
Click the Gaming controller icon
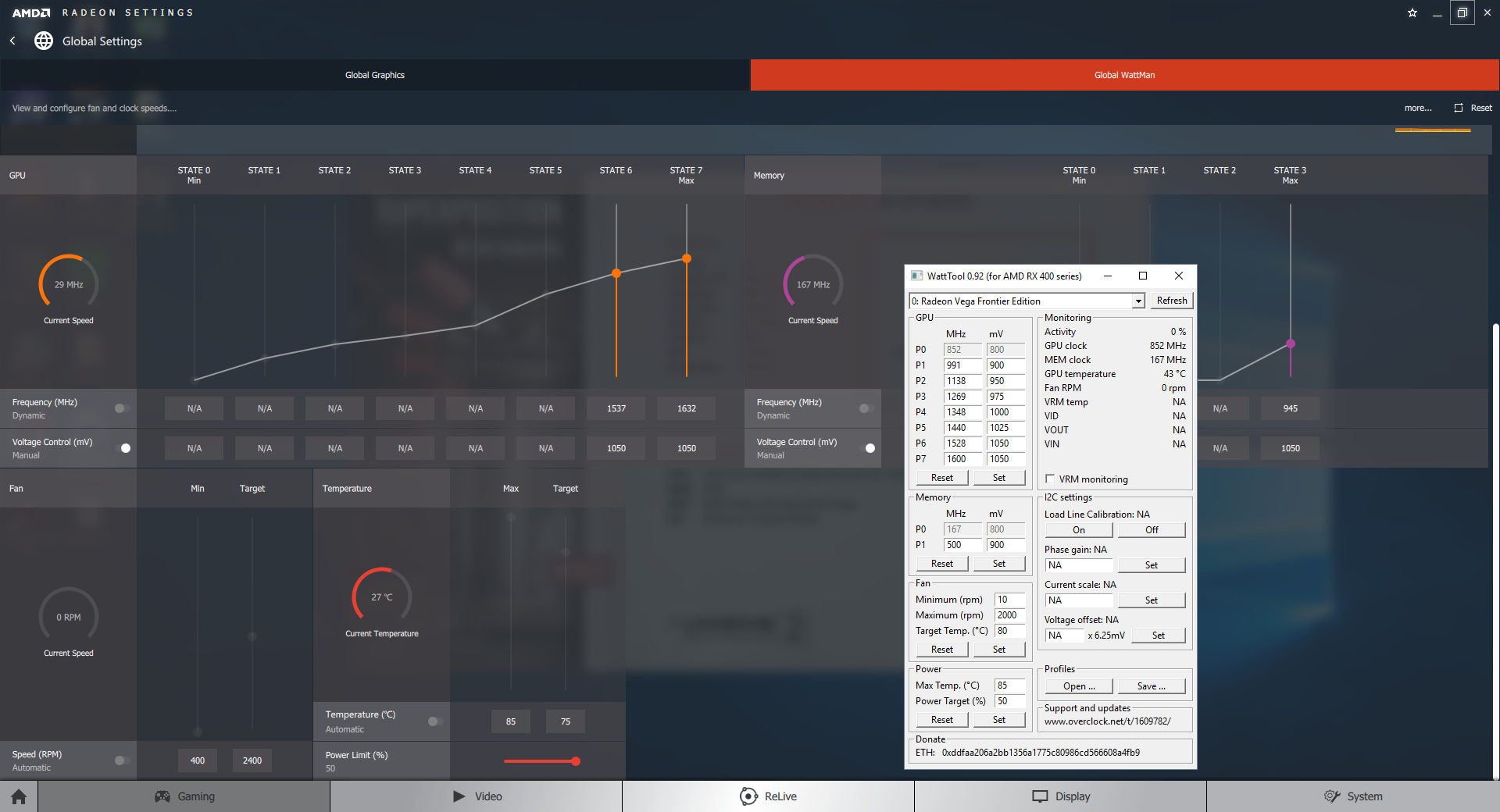pyautogui.click(x=162, y=796)
